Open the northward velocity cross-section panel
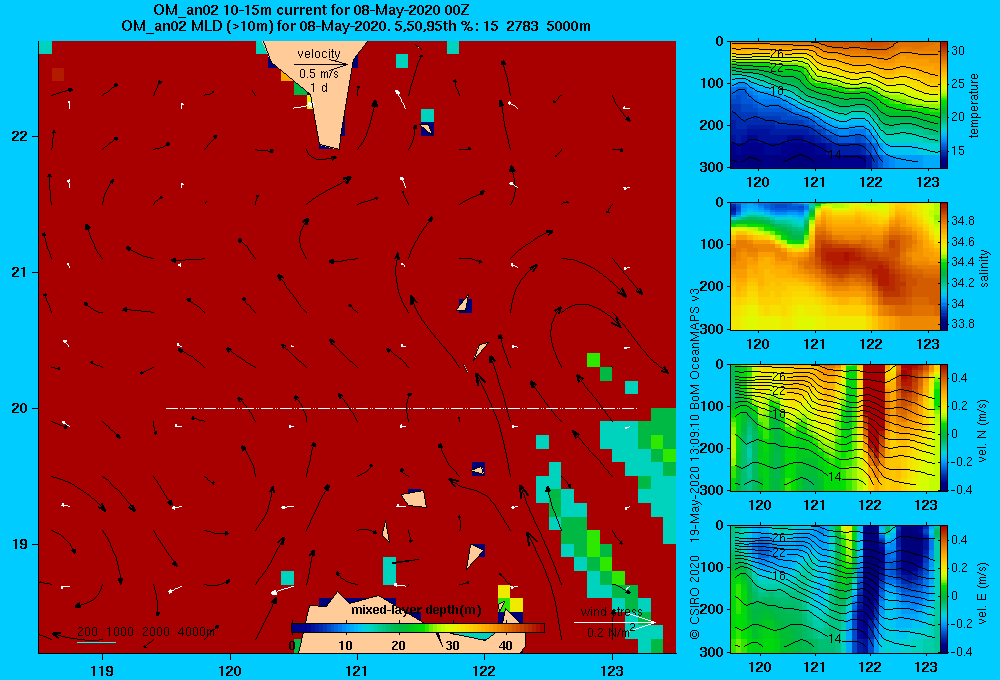Image resolution: width=1000 pixels, height=680 pixels. pyautogui.click(x=834, y=427)
